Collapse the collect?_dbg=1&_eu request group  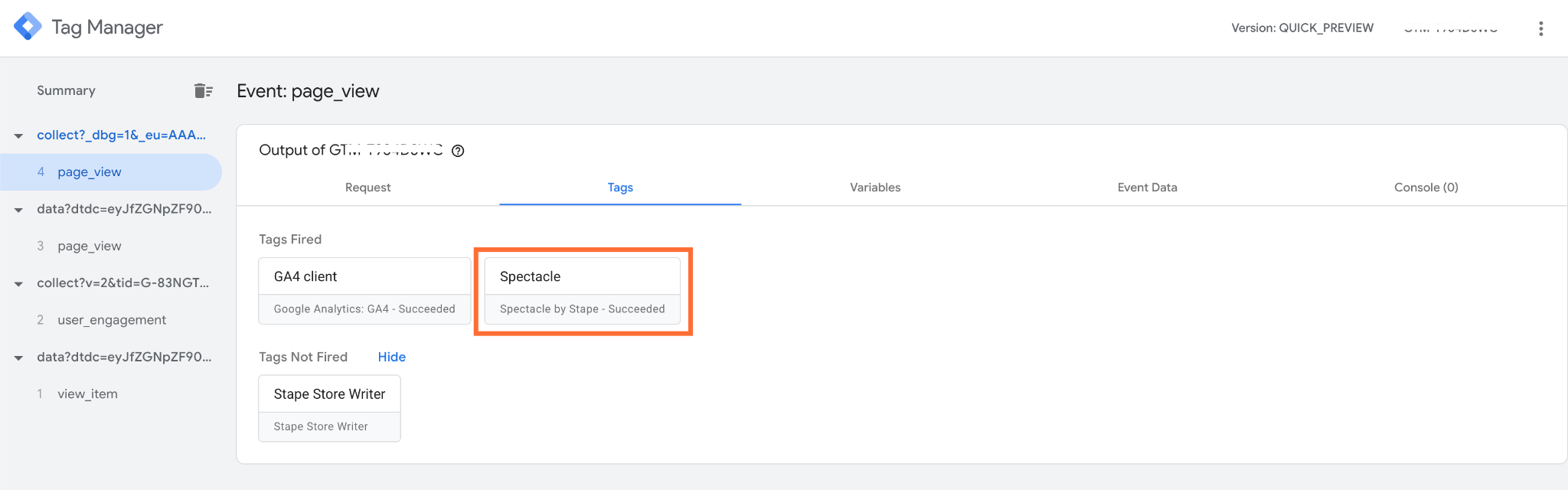click(18, 136)
